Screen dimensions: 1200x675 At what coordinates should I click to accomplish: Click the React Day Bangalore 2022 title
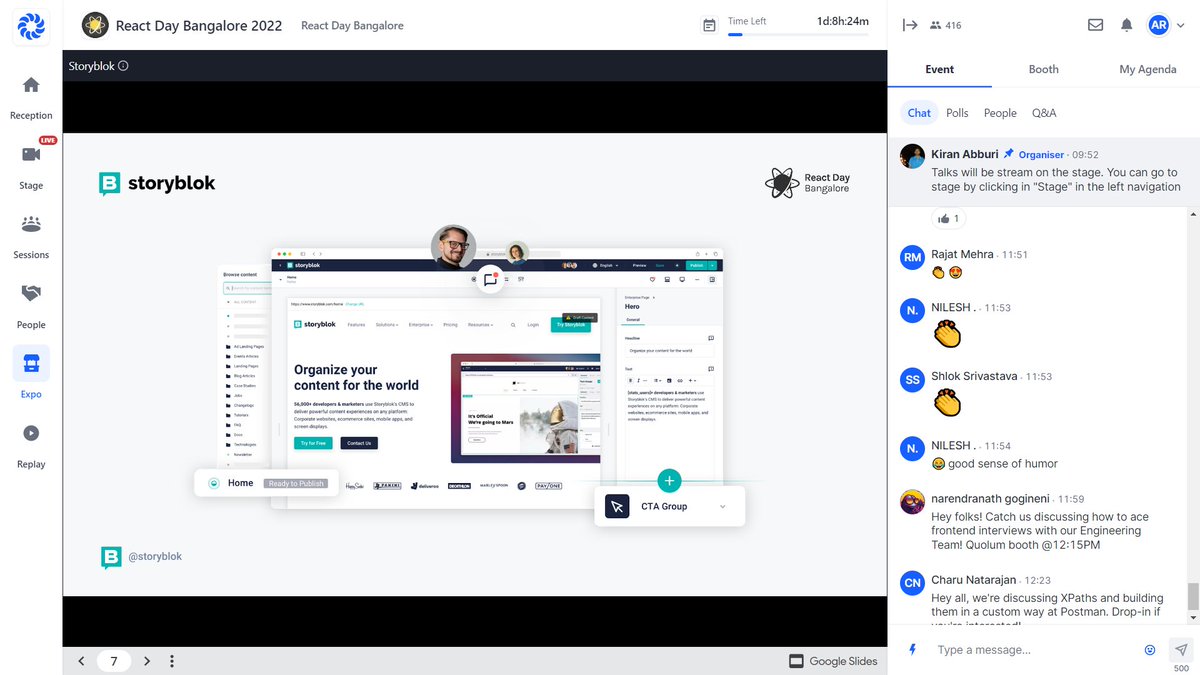(x=199, y=25)
